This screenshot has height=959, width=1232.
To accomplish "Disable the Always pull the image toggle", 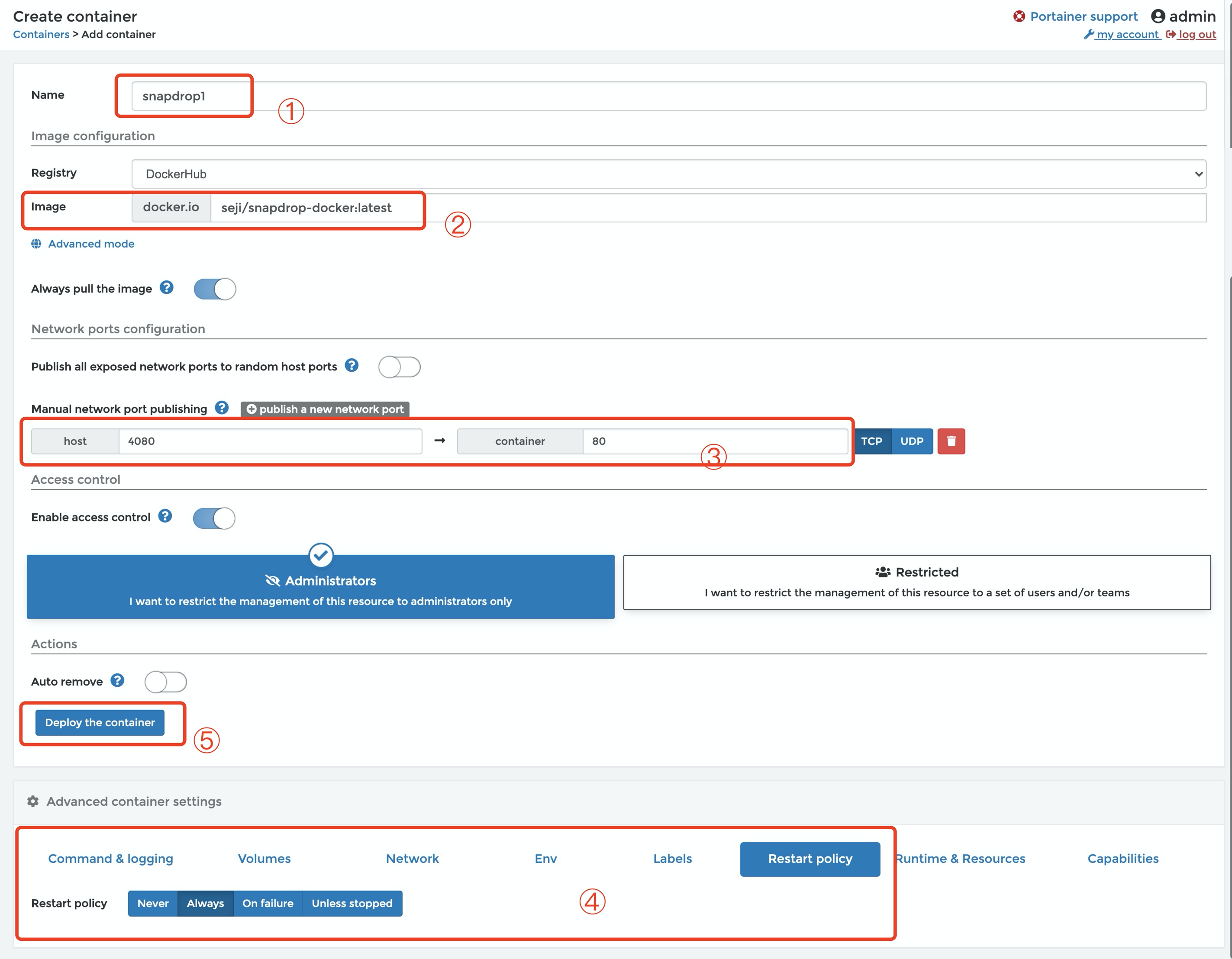I will pyautogui.click(x=214, y=289).
